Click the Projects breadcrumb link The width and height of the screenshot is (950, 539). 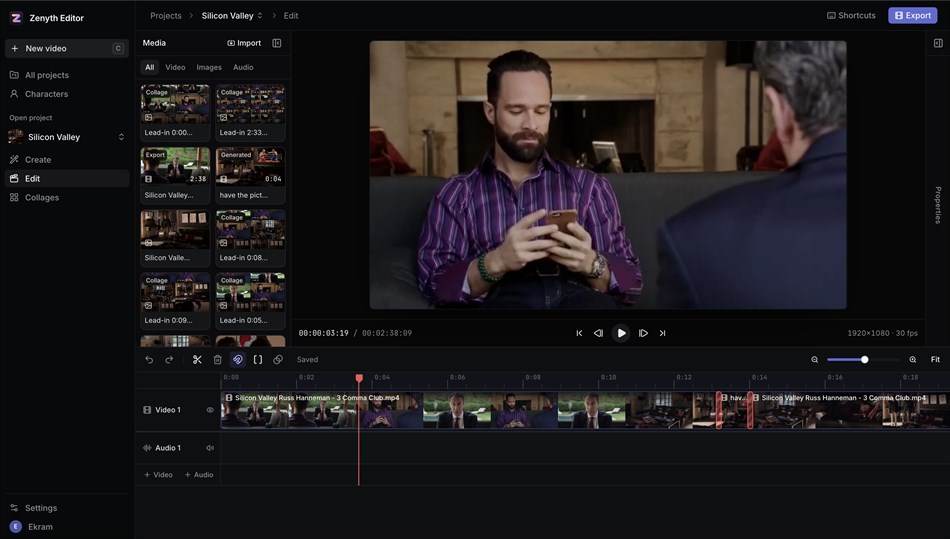(165, 16)
